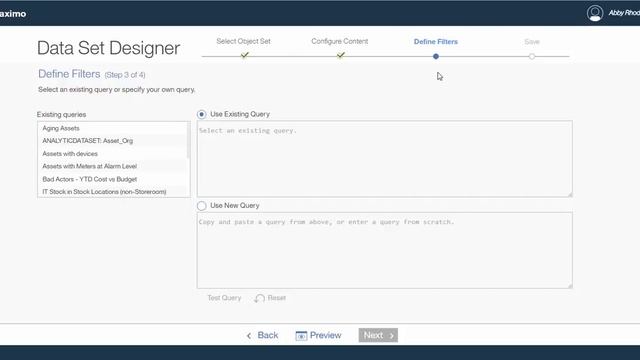This screenshot has height=360, width=640.
Task: Choose the Aging Assets query
Action: coord(112,128)
